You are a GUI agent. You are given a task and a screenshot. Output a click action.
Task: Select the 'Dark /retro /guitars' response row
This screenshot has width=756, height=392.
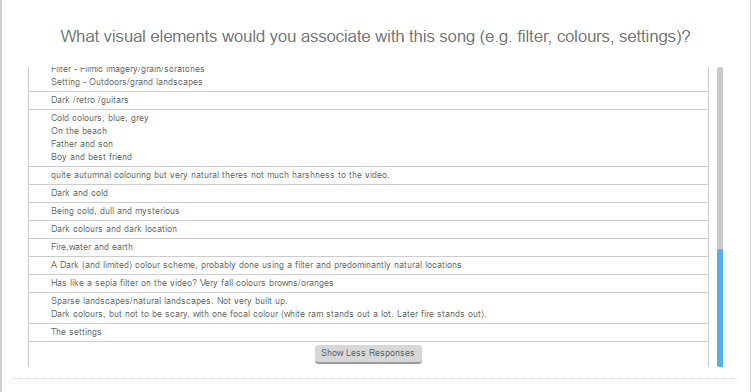(368, 100)
